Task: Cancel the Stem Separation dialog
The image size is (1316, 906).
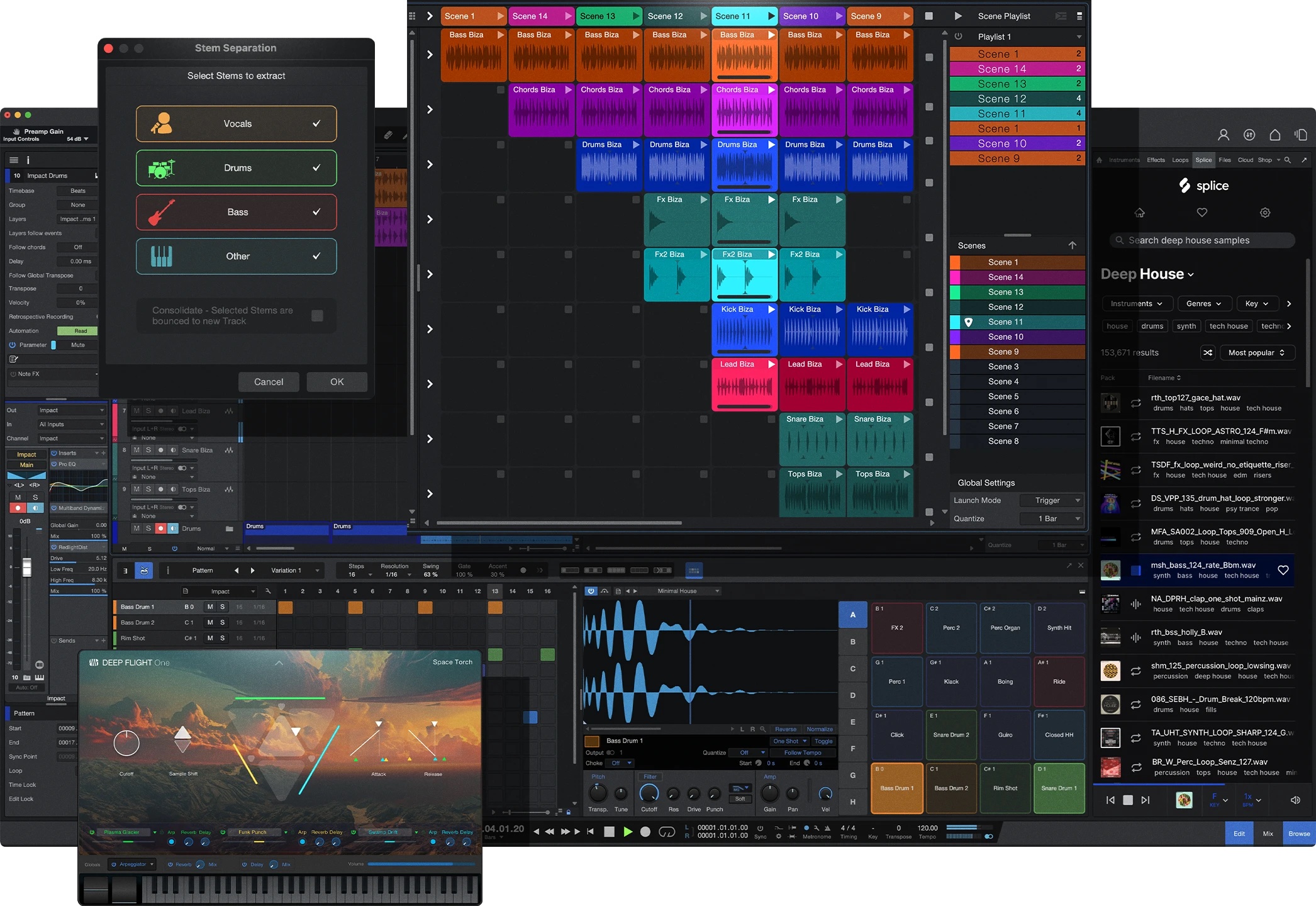Action: point(269,381)
